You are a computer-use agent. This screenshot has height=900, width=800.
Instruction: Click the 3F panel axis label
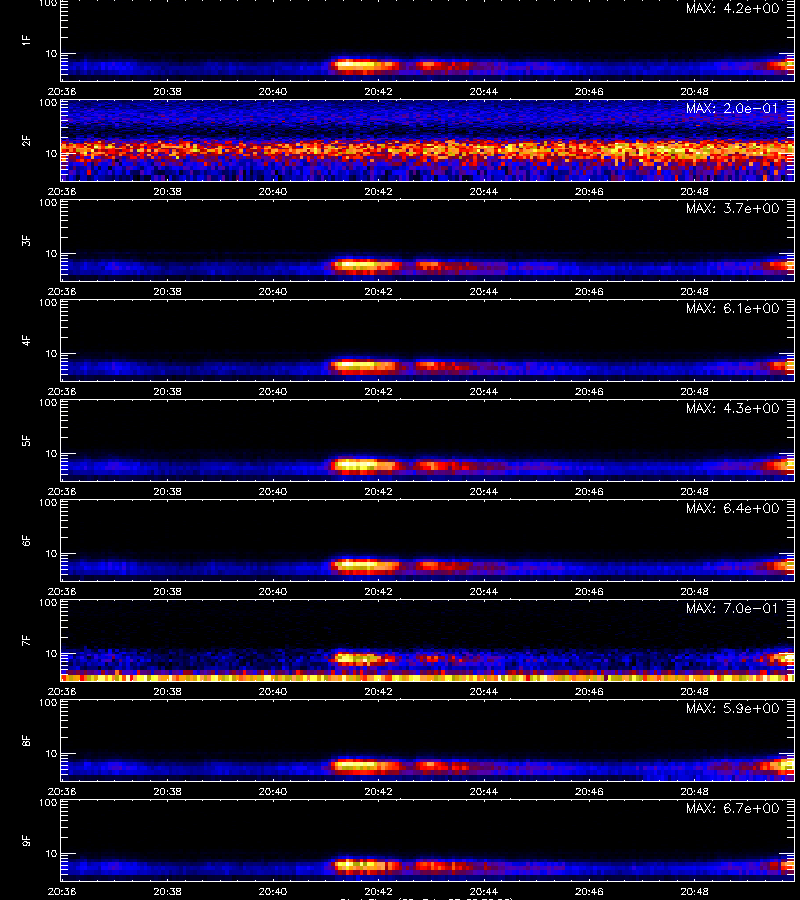tap(26, 240)
